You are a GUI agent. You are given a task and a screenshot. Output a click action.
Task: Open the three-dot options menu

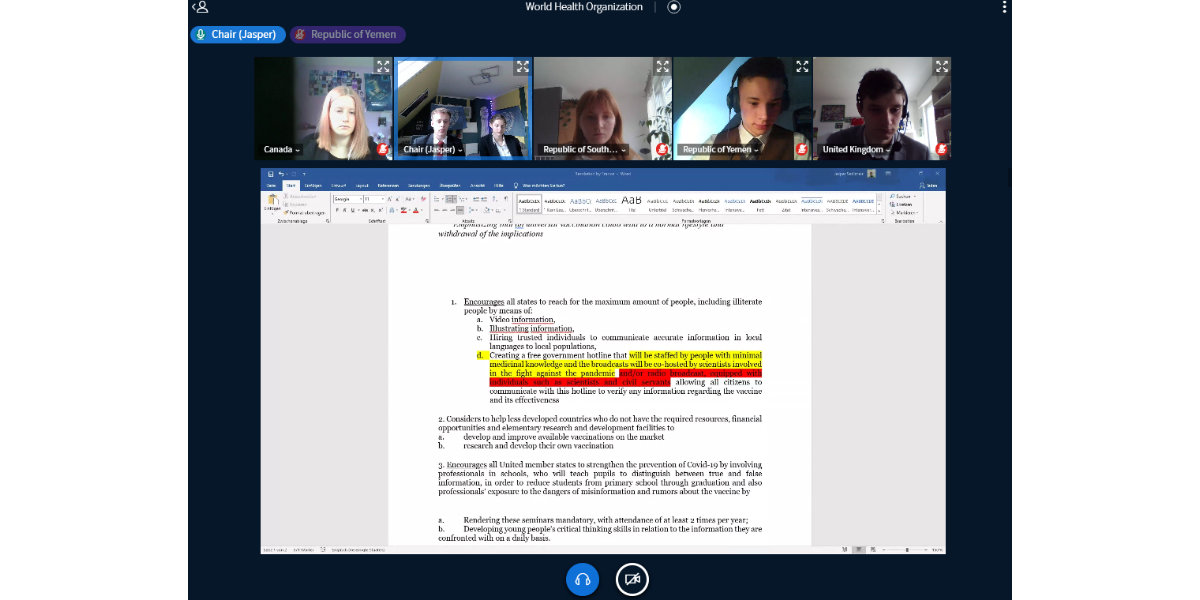tap(1004, 7)
